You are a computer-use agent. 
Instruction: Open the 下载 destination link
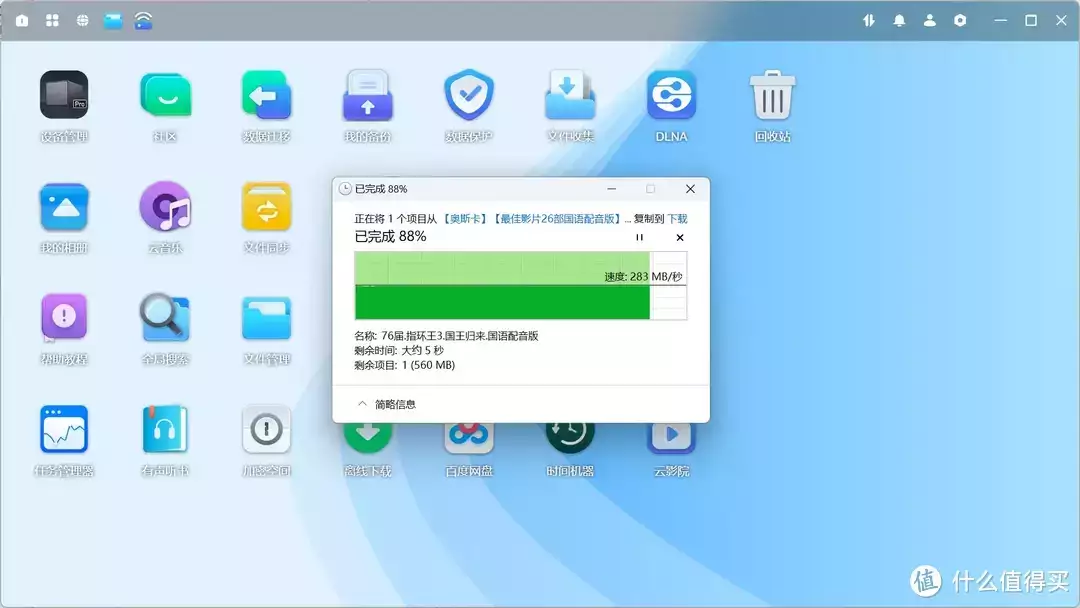(677, 219)
